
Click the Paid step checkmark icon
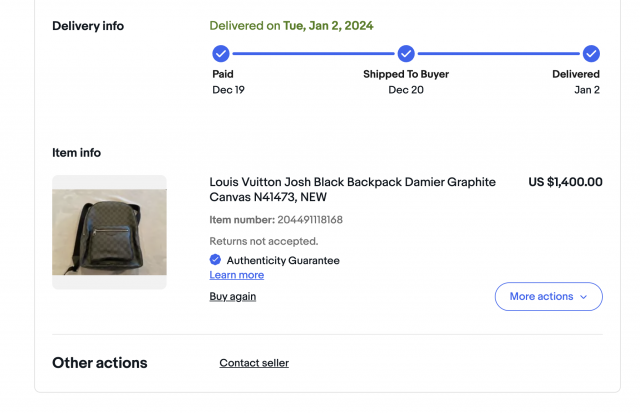coord(221,53)
